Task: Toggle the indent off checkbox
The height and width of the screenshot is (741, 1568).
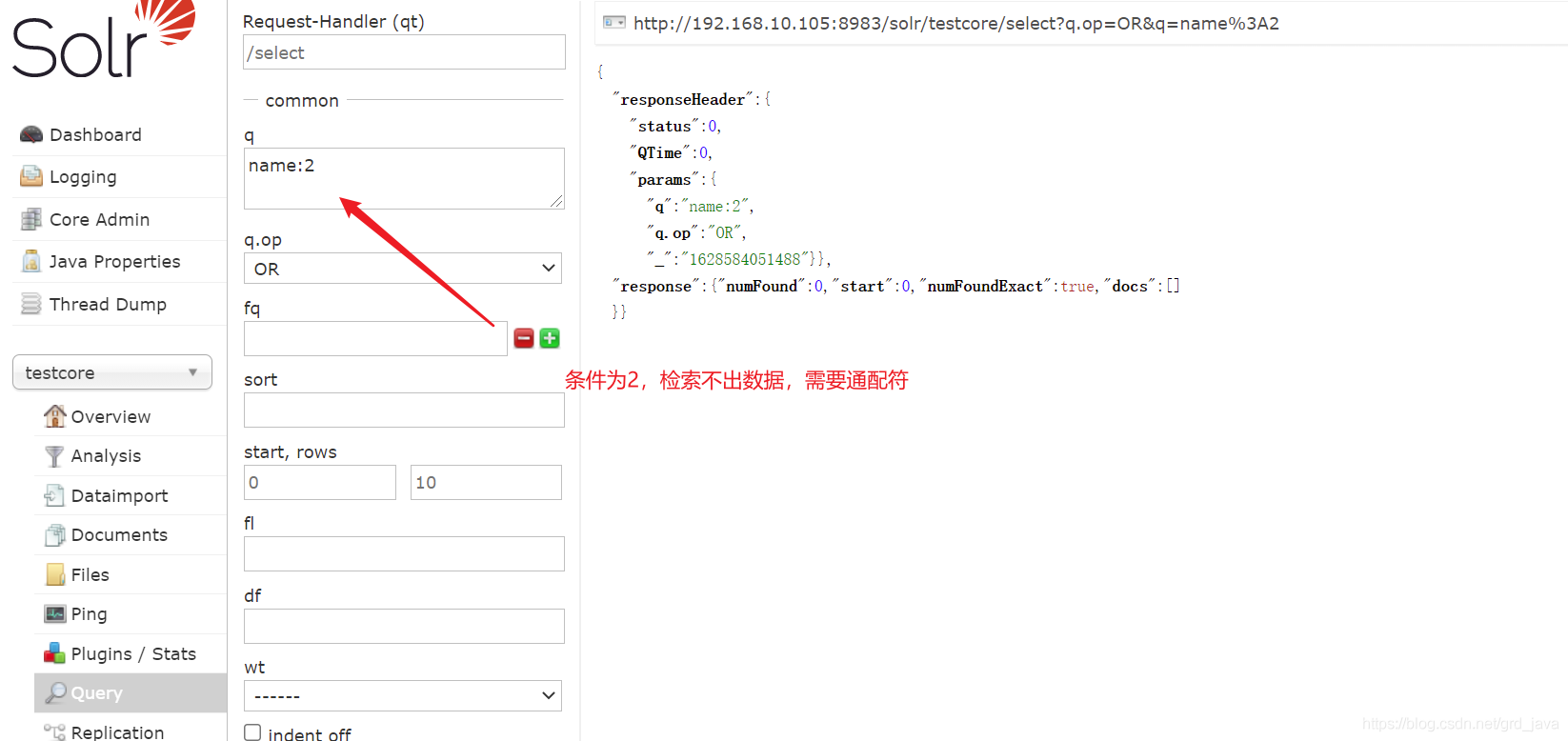Action: (x=252, y=732)
